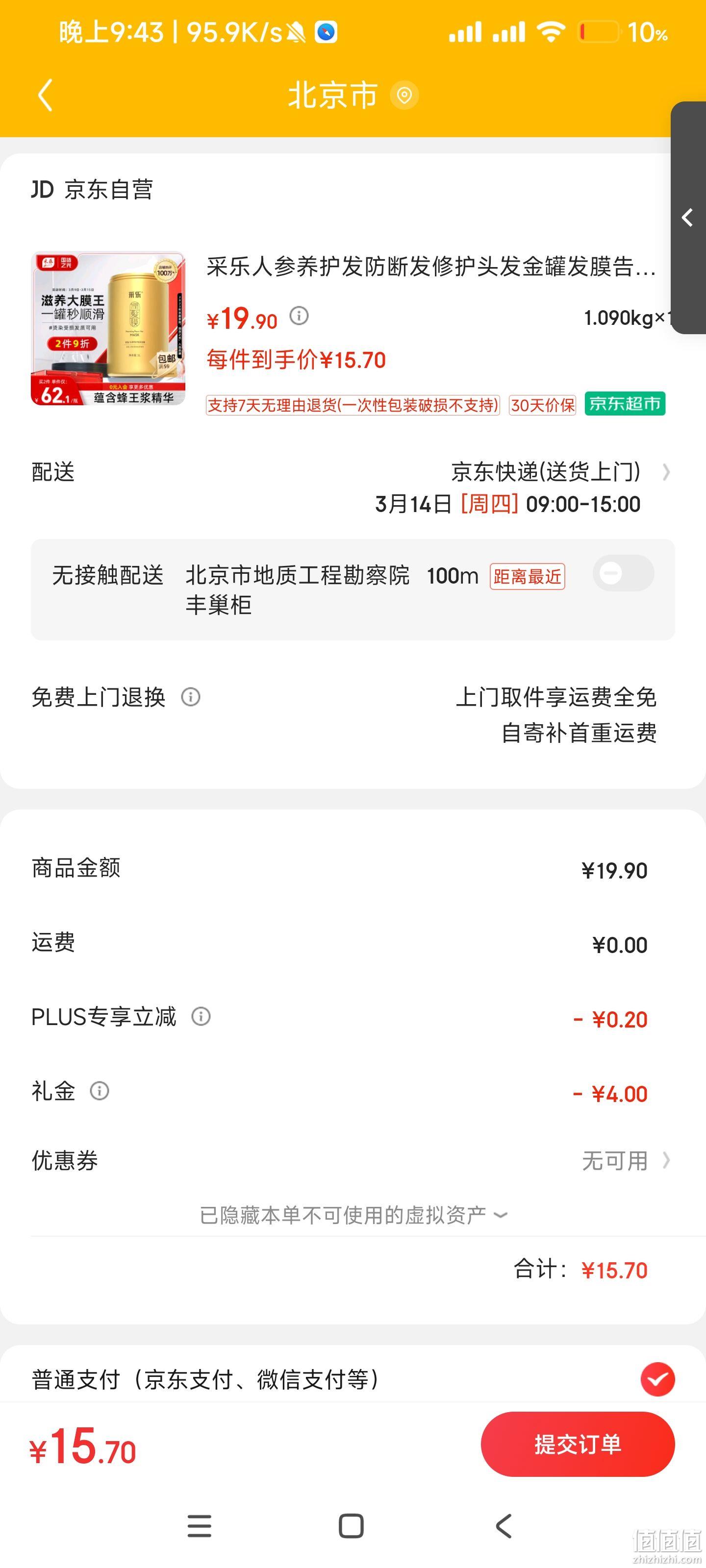This screenshot has height=1568, width=706.
Task: Tap the 提交订单 button
Action: click(x=578, y=1444)
